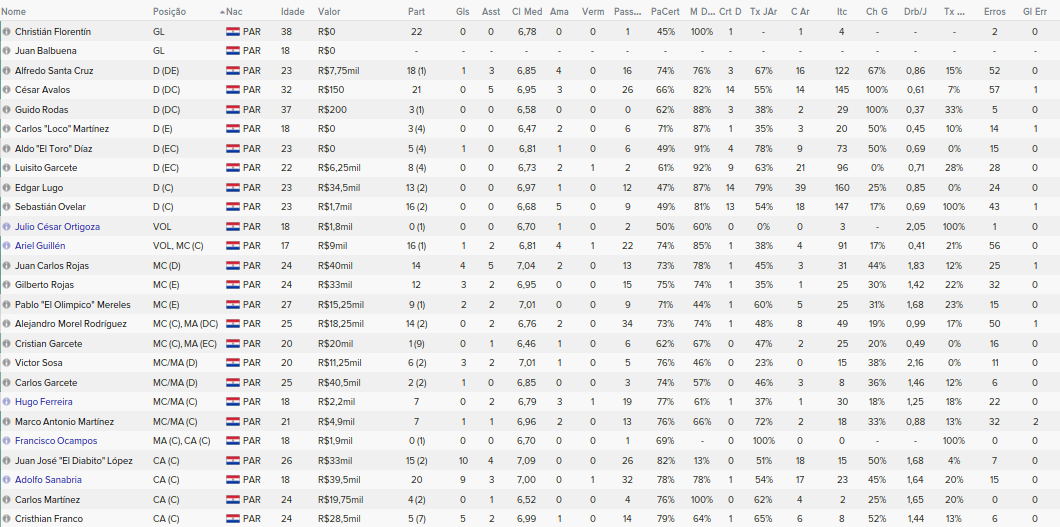Sort list by Valor column header
Viewport: 1060px width, 527px height.
(x=329, y=11)
